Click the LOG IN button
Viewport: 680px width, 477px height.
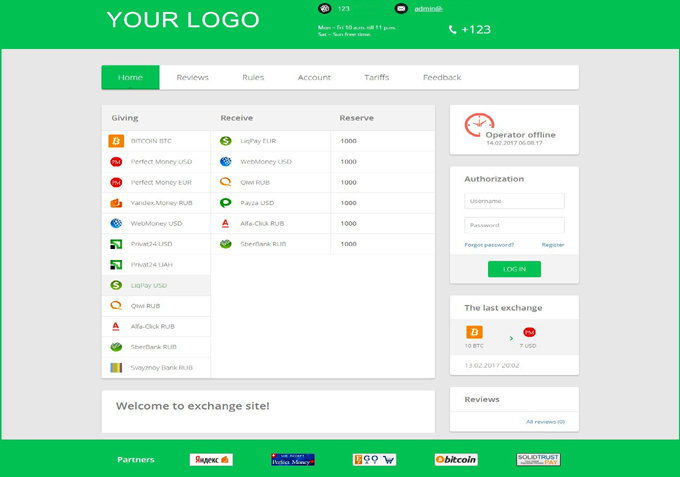(x=514, y=269)
